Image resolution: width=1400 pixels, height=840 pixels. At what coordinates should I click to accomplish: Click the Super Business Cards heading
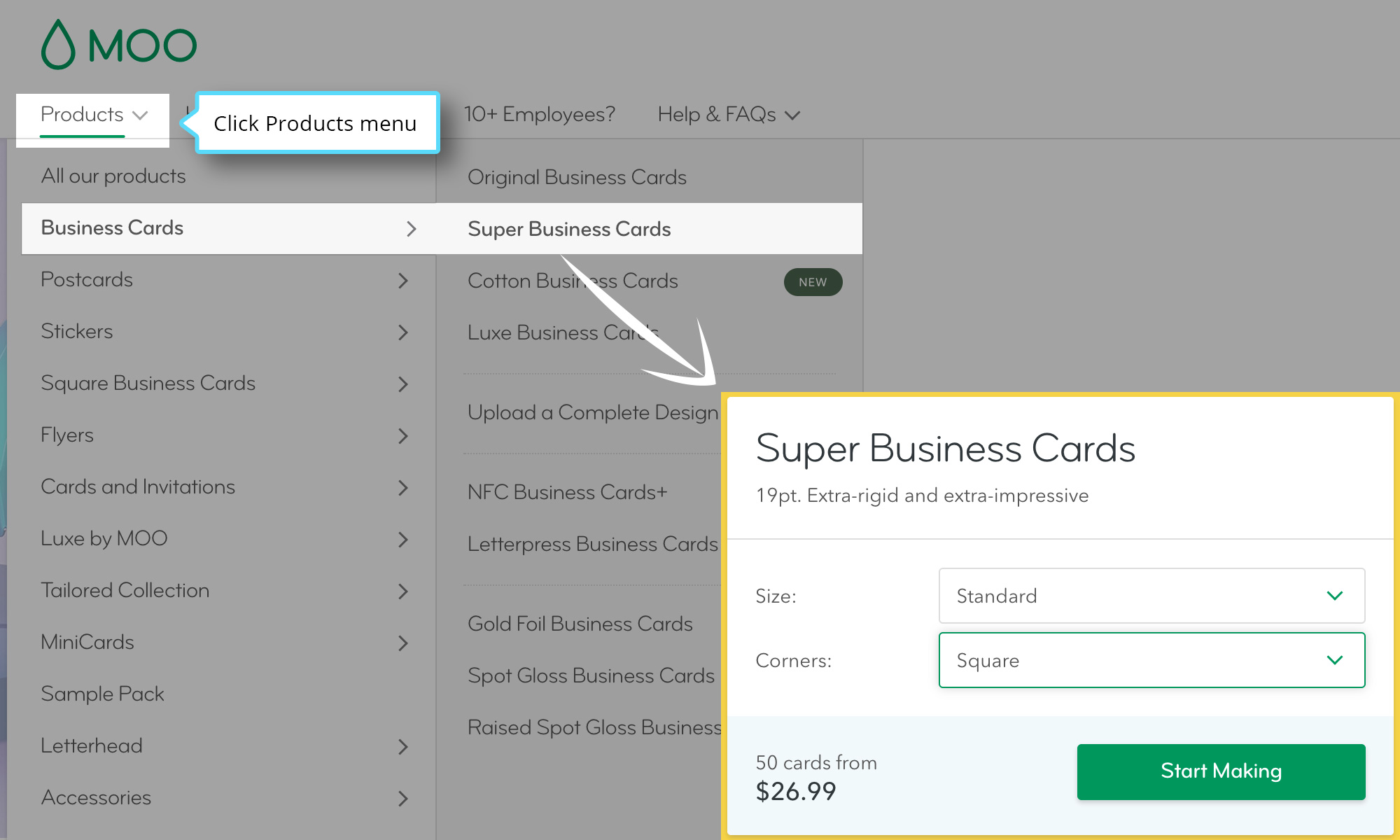click(x=946, y=448)
